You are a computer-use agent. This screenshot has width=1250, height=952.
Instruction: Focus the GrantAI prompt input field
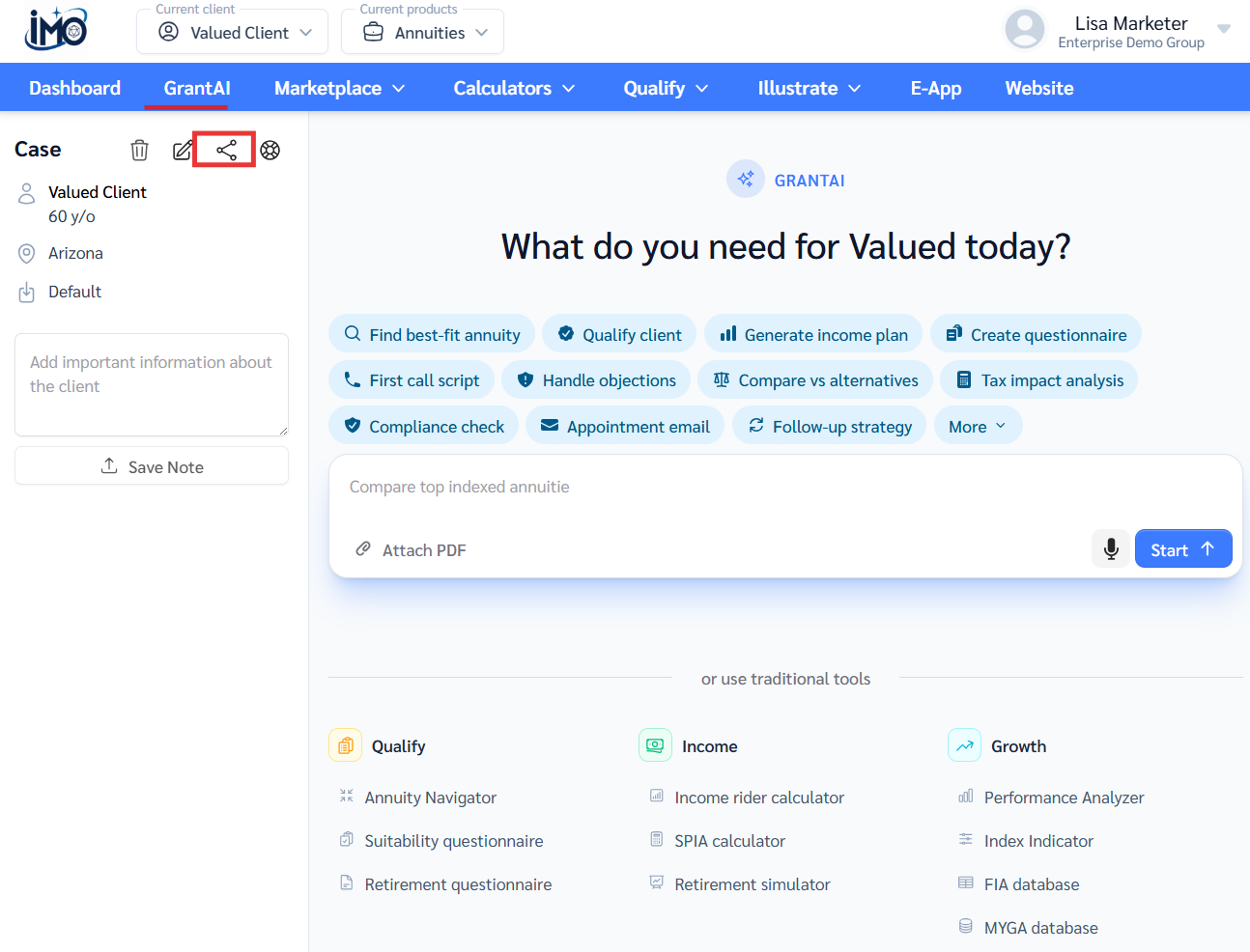pyautogui.click(x=785, y=488)
